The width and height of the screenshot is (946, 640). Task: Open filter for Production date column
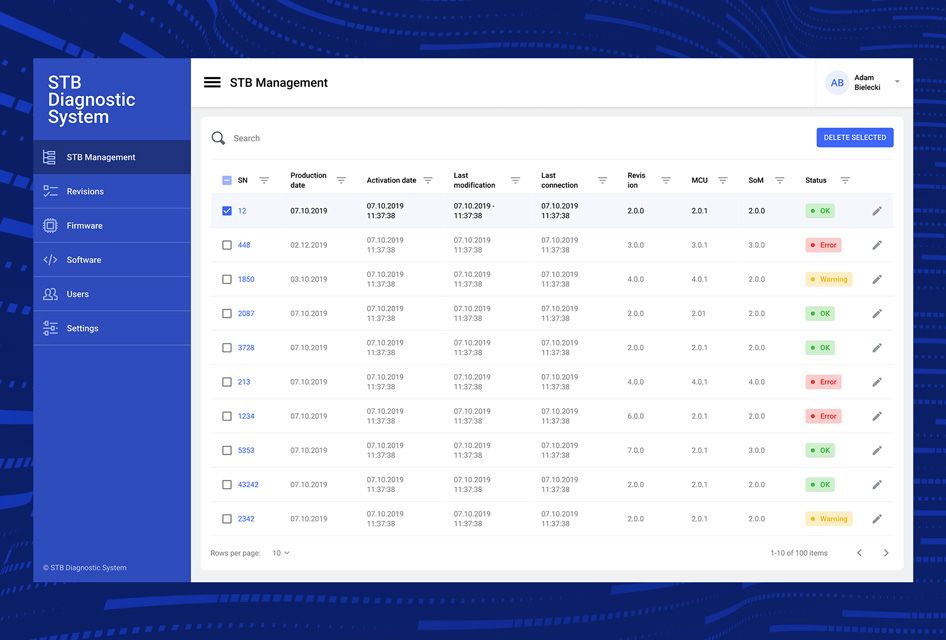(341, 180)
